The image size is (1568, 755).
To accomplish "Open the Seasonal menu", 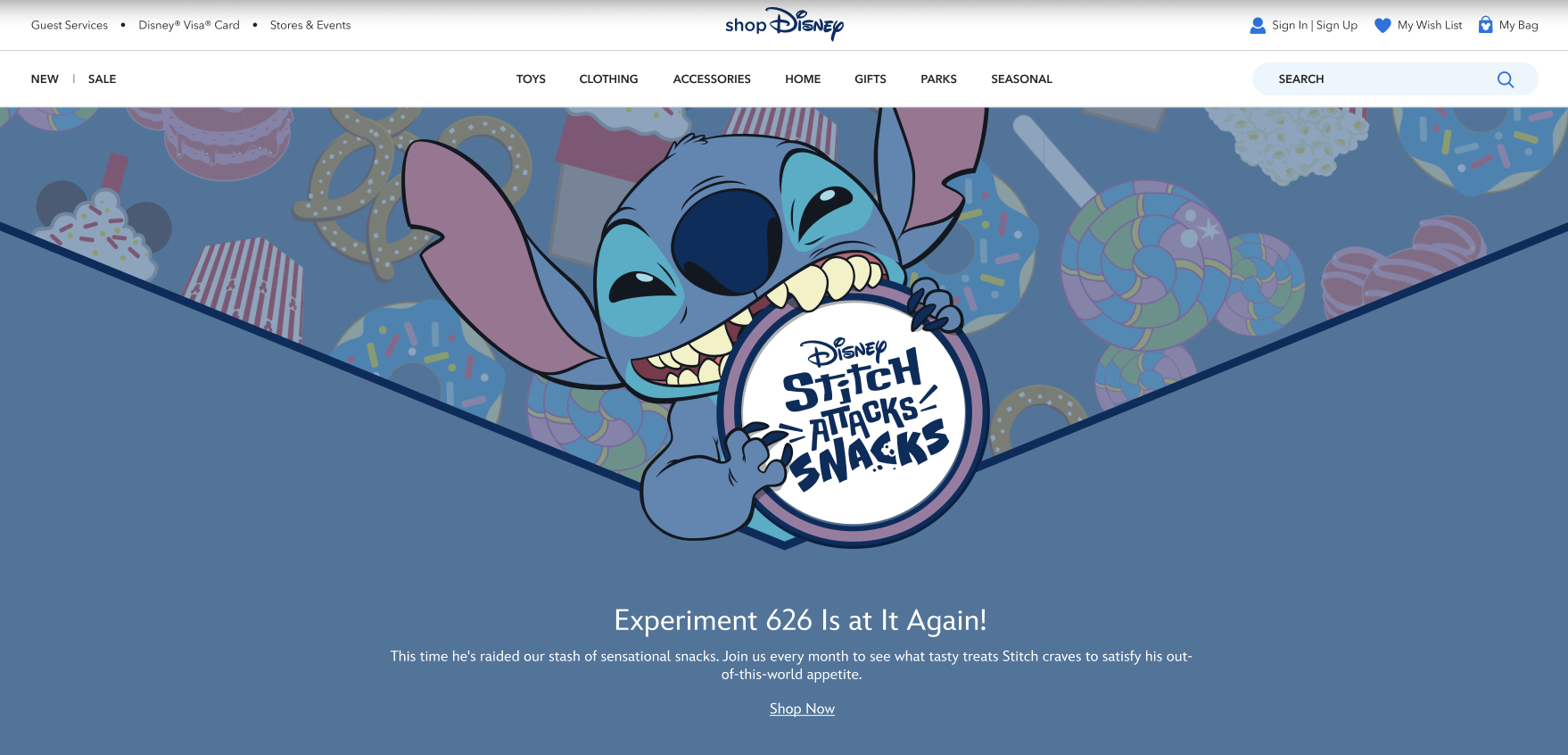I will pyautogui.click(x=1021, y=79).
